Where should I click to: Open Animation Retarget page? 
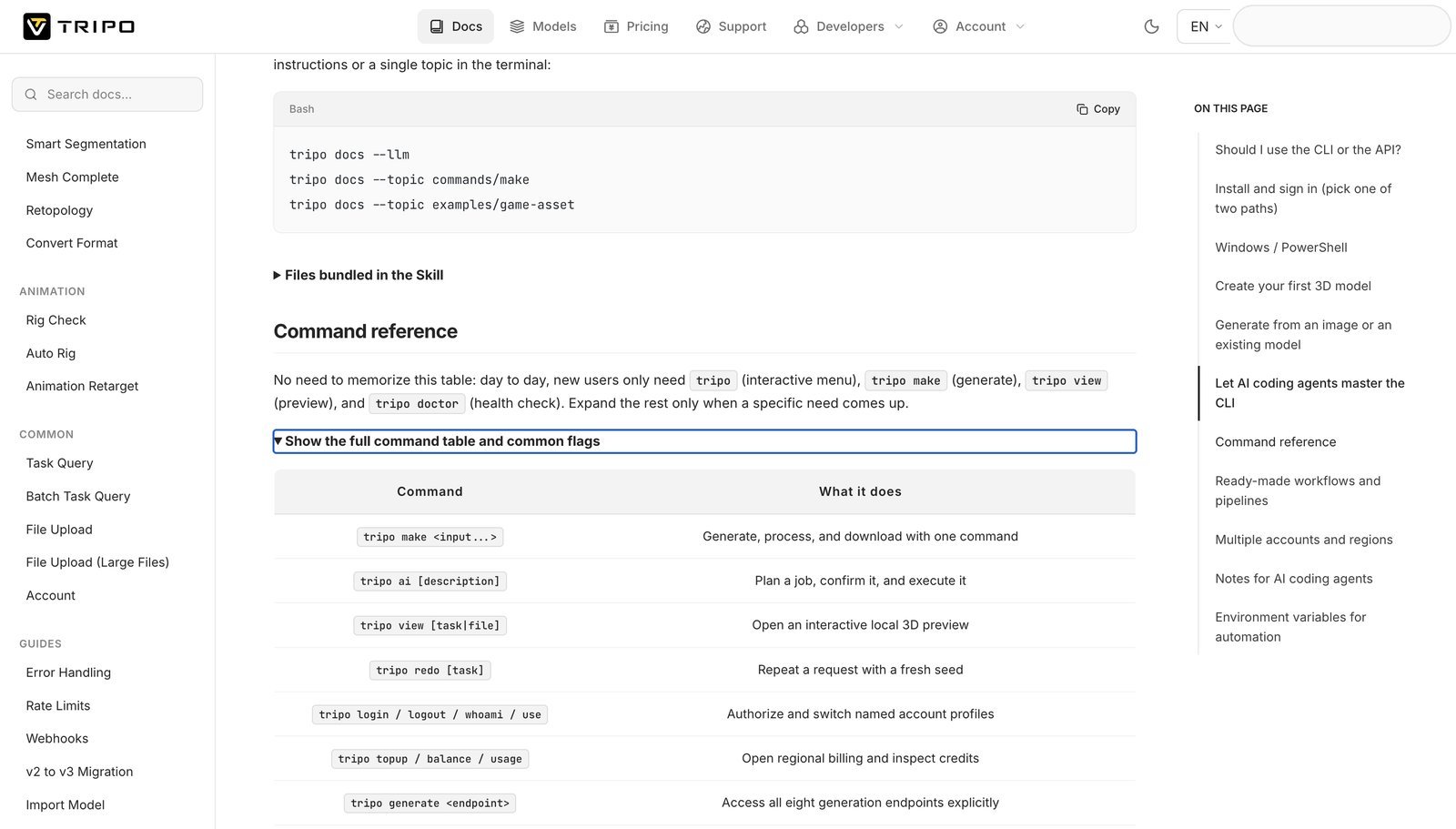click(83, 386)
